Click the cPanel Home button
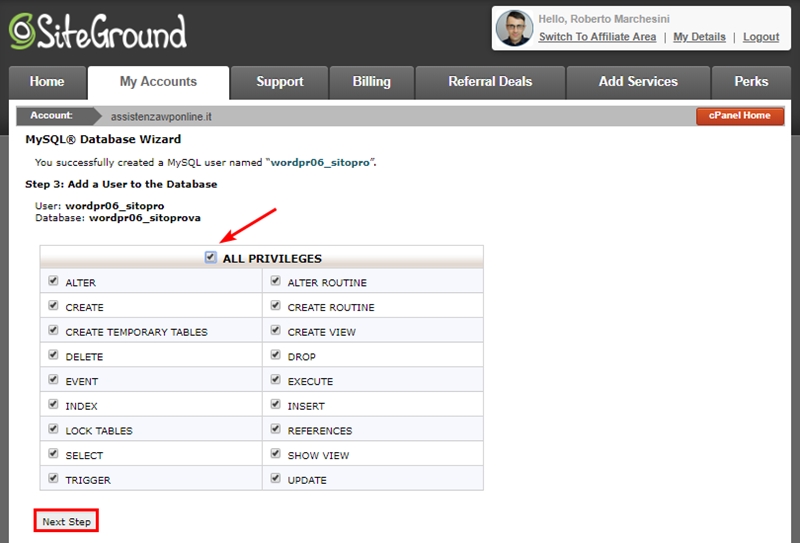The width and height of the screenshot is (800, 543). point(740,116)
